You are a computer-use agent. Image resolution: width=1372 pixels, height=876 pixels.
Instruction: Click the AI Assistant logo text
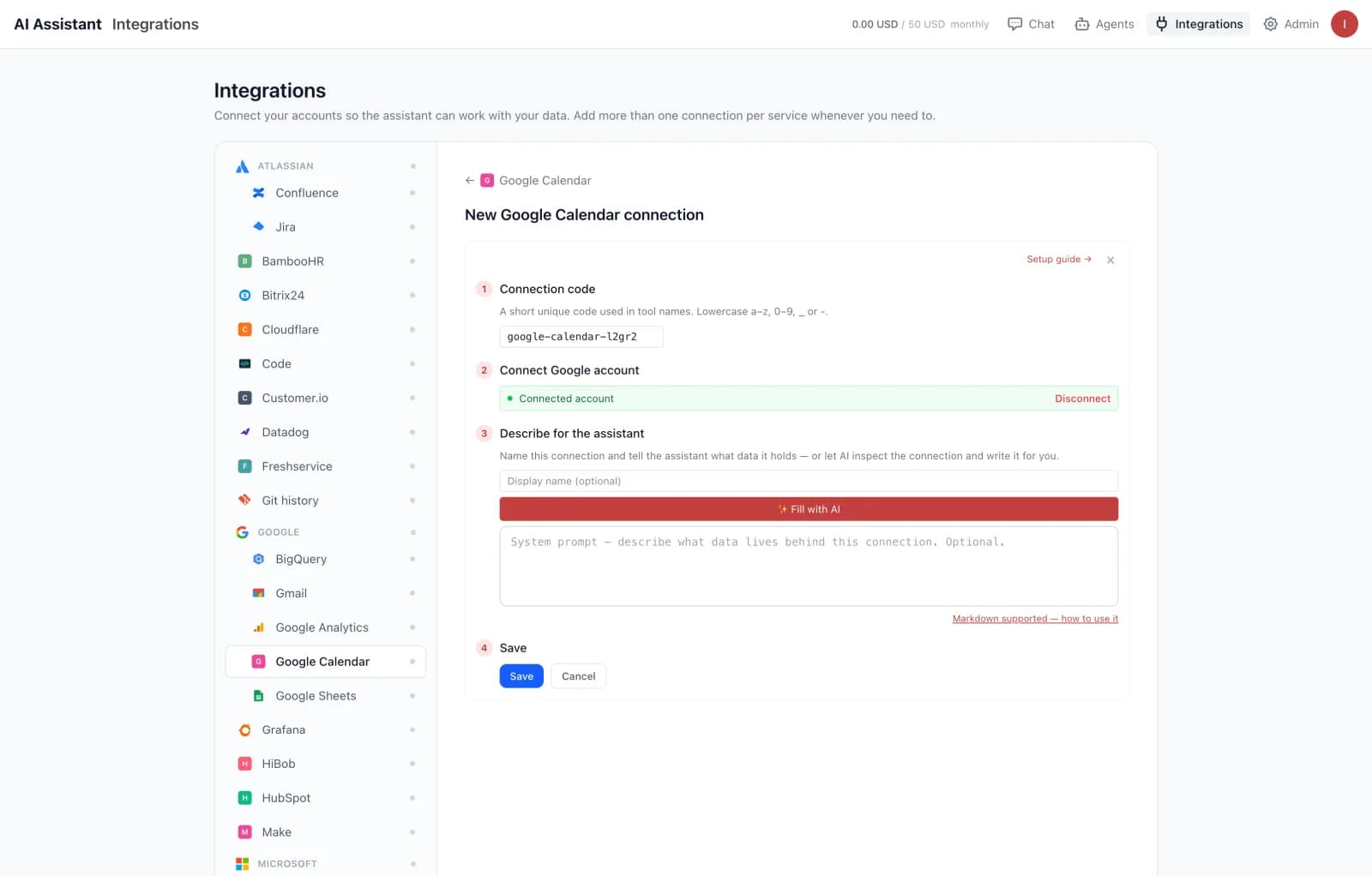tap(57, 24)
